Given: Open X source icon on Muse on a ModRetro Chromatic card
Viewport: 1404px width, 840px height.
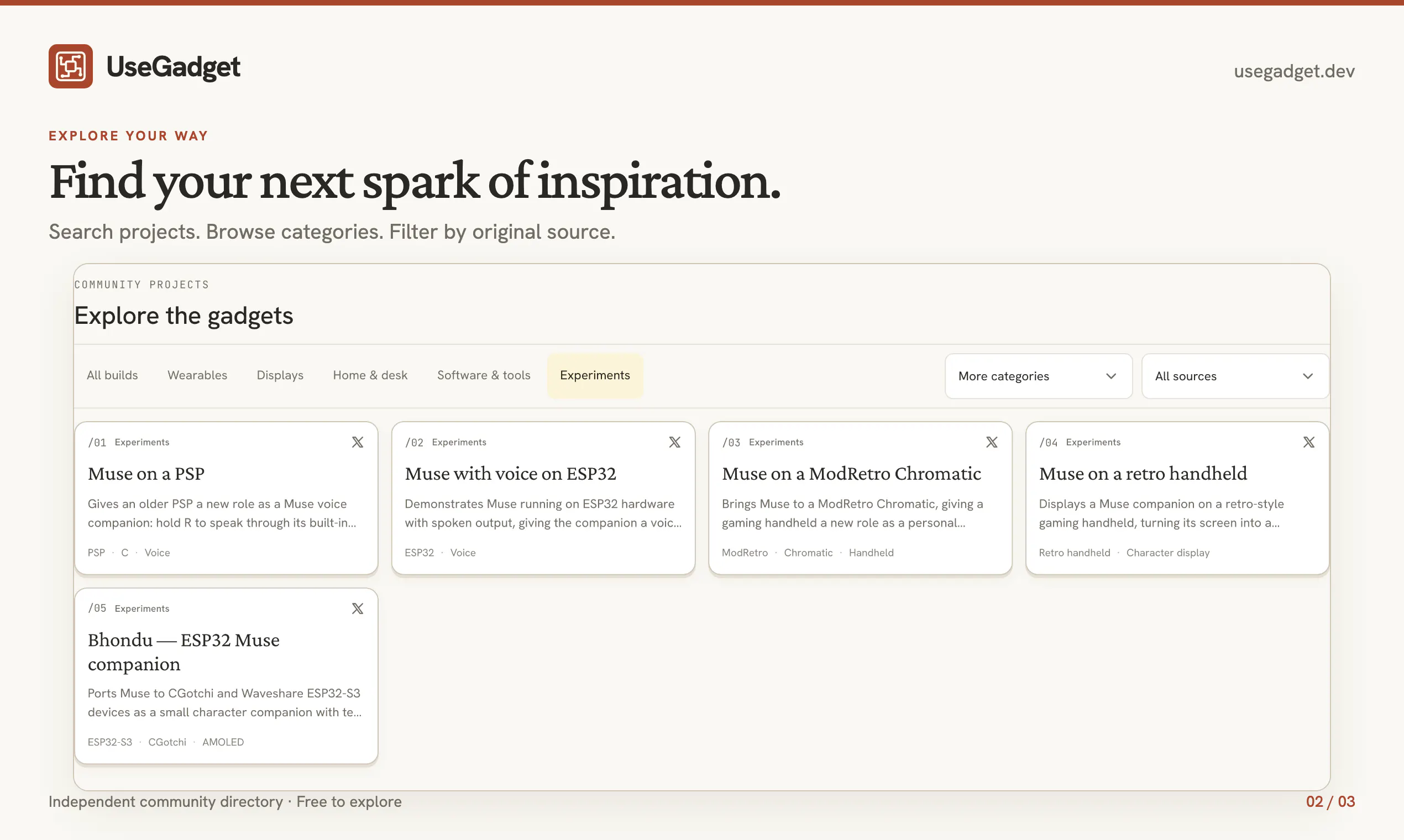Looking at the screenshot, I should point(991,442).
